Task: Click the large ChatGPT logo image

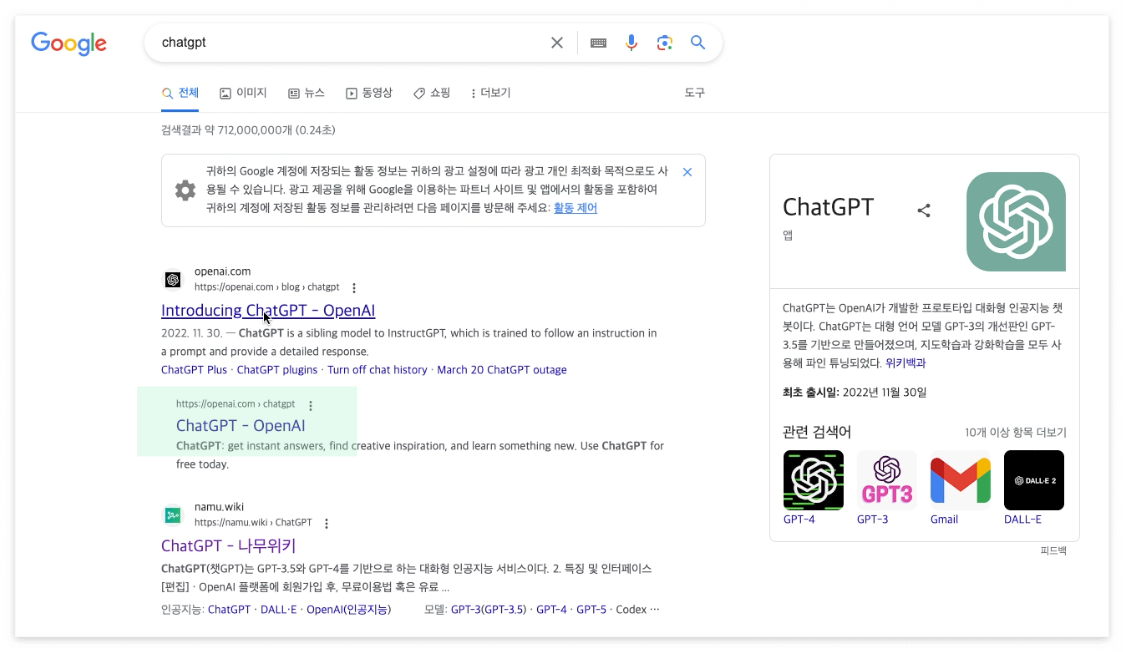Action: click(1016, 221)
